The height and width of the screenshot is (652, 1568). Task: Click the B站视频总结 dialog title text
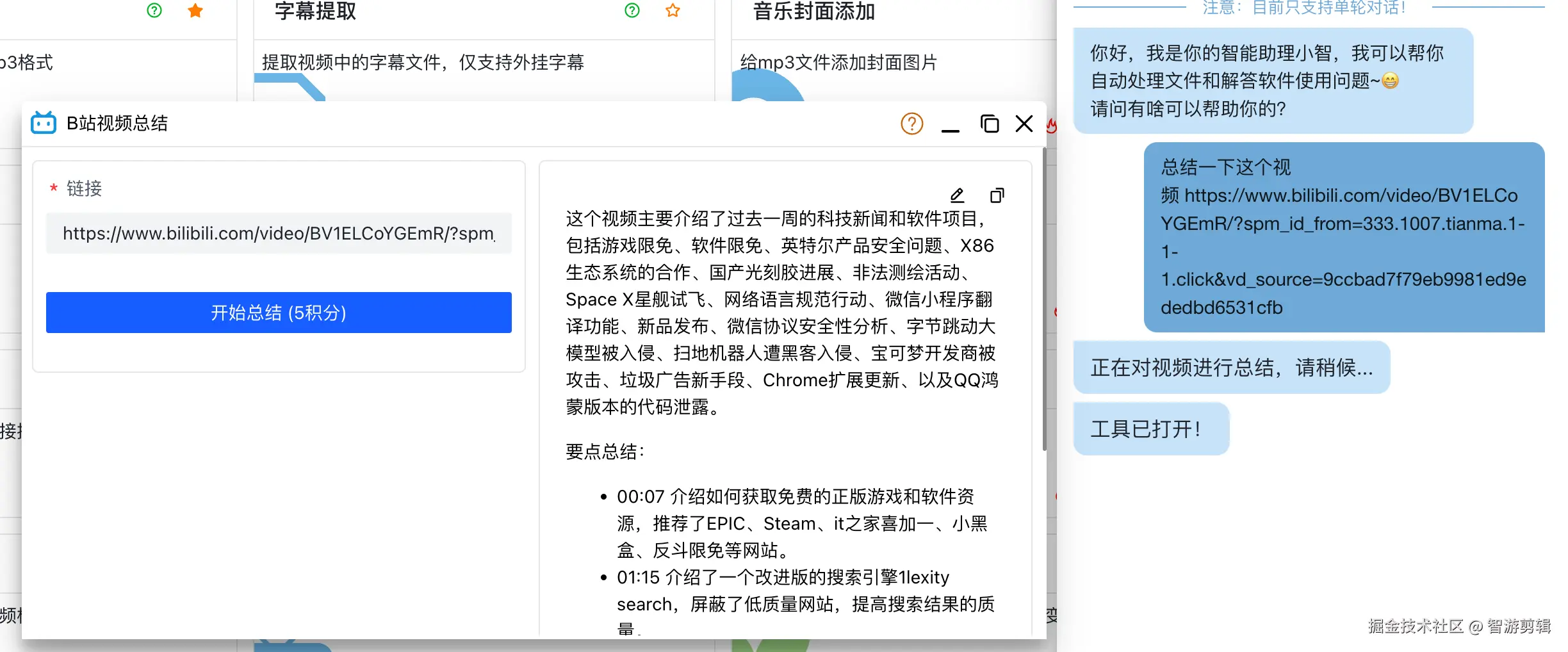click(117, 123)
